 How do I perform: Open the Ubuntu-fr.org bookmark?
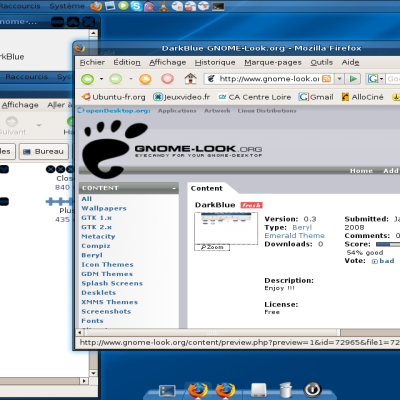(x=114, y=97)
